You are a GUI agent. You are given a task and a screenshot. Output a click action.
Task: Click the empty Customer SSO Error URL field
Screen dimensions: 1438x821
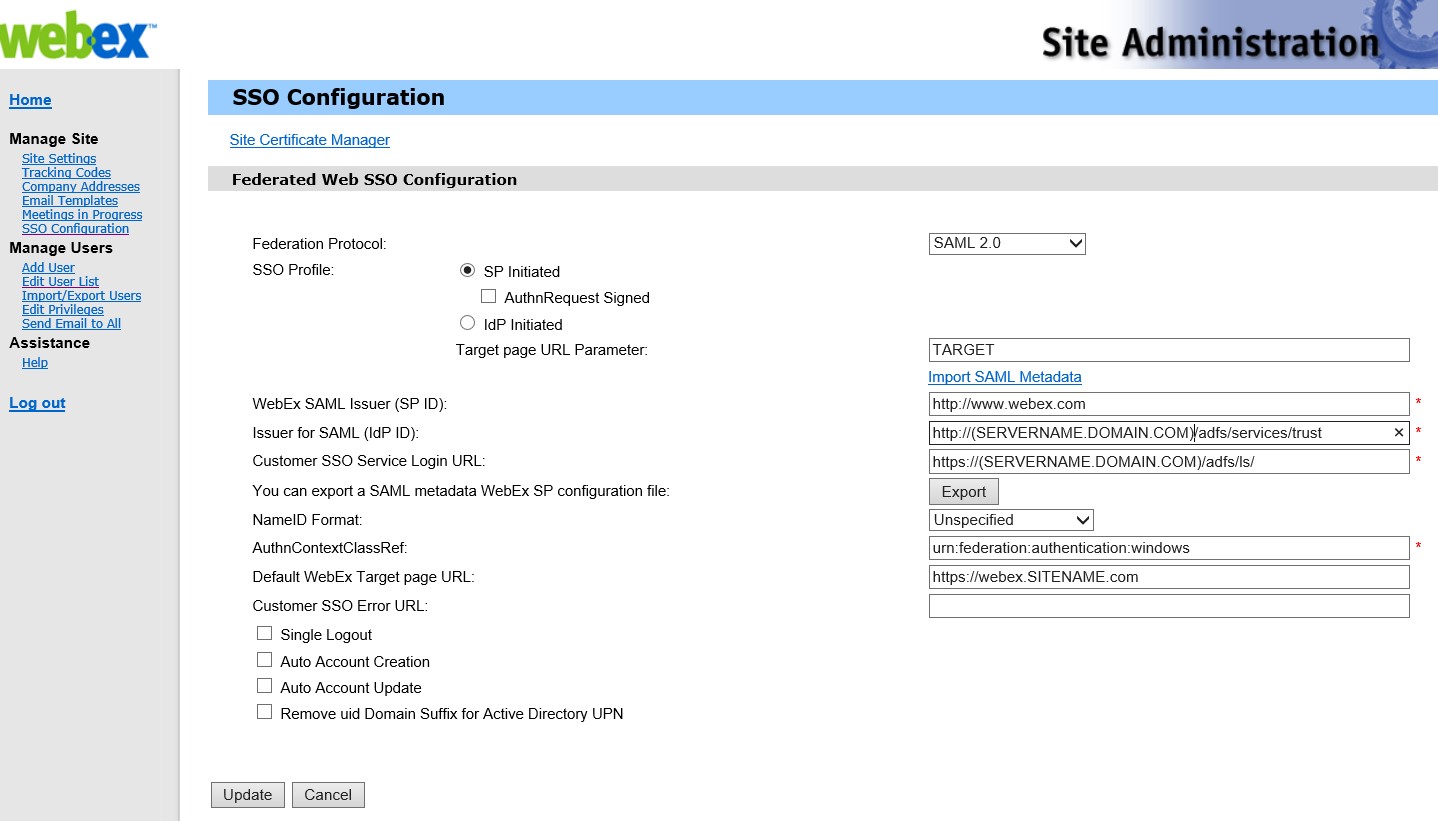[1169, 606]
